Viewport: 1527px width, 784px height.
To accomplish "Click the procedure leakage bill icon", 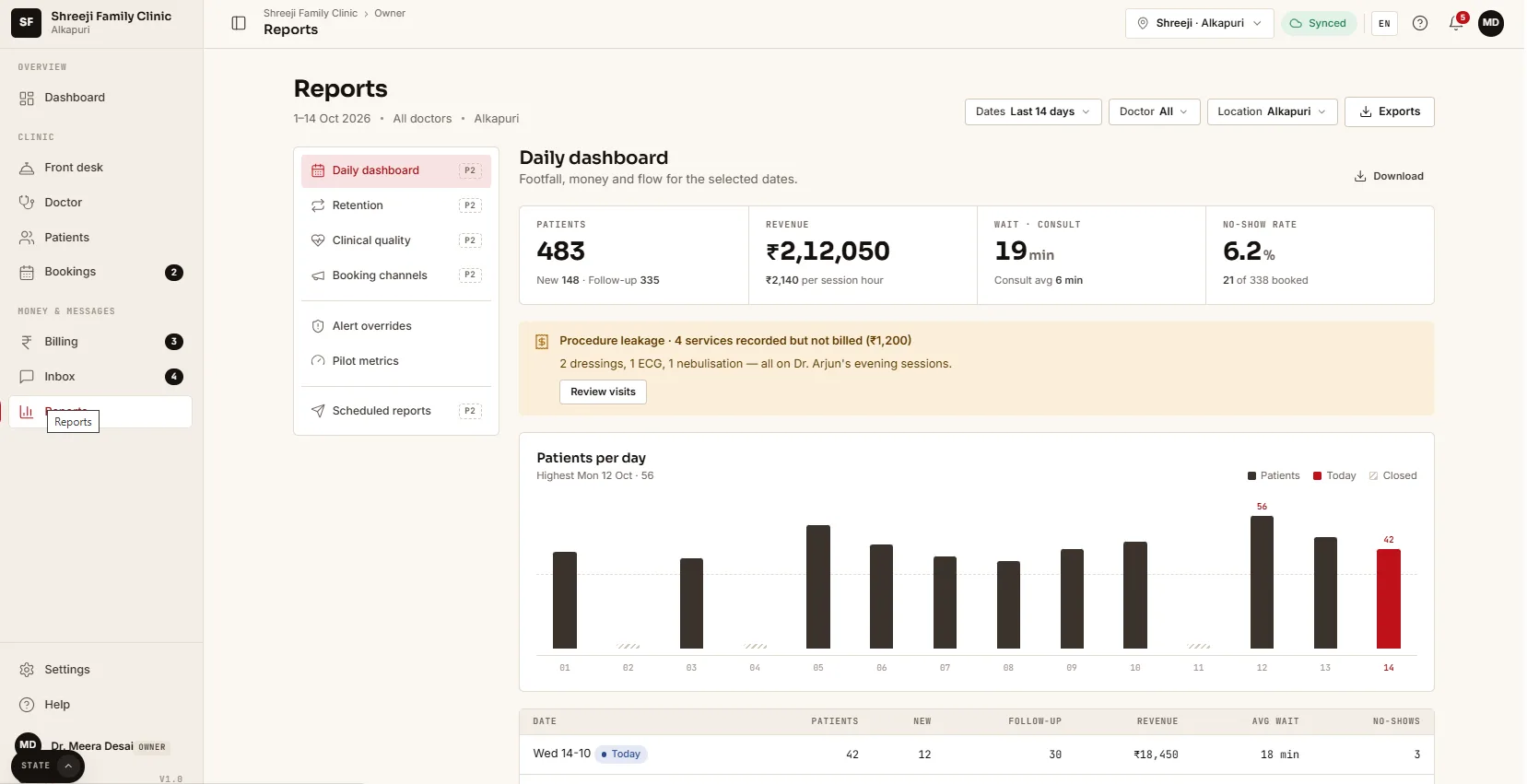I will tap(542, 342).
